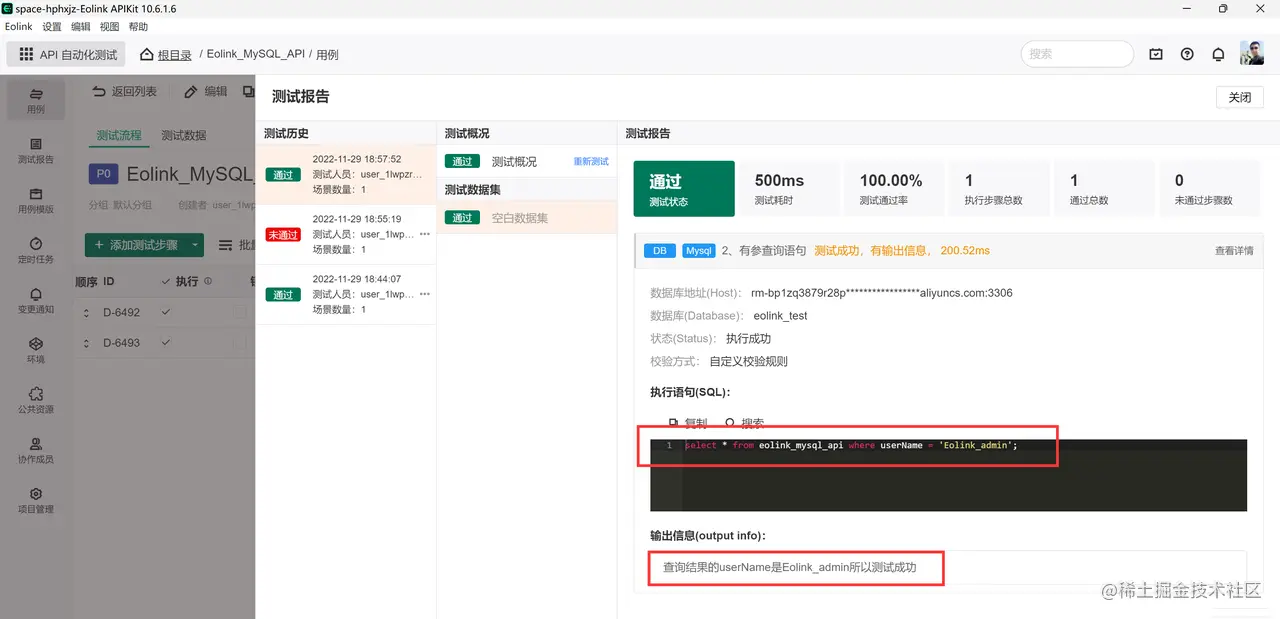Open the 编辑 menu in the menu bar
This screenshot has width=1280, height=619.
click(80, 27)
